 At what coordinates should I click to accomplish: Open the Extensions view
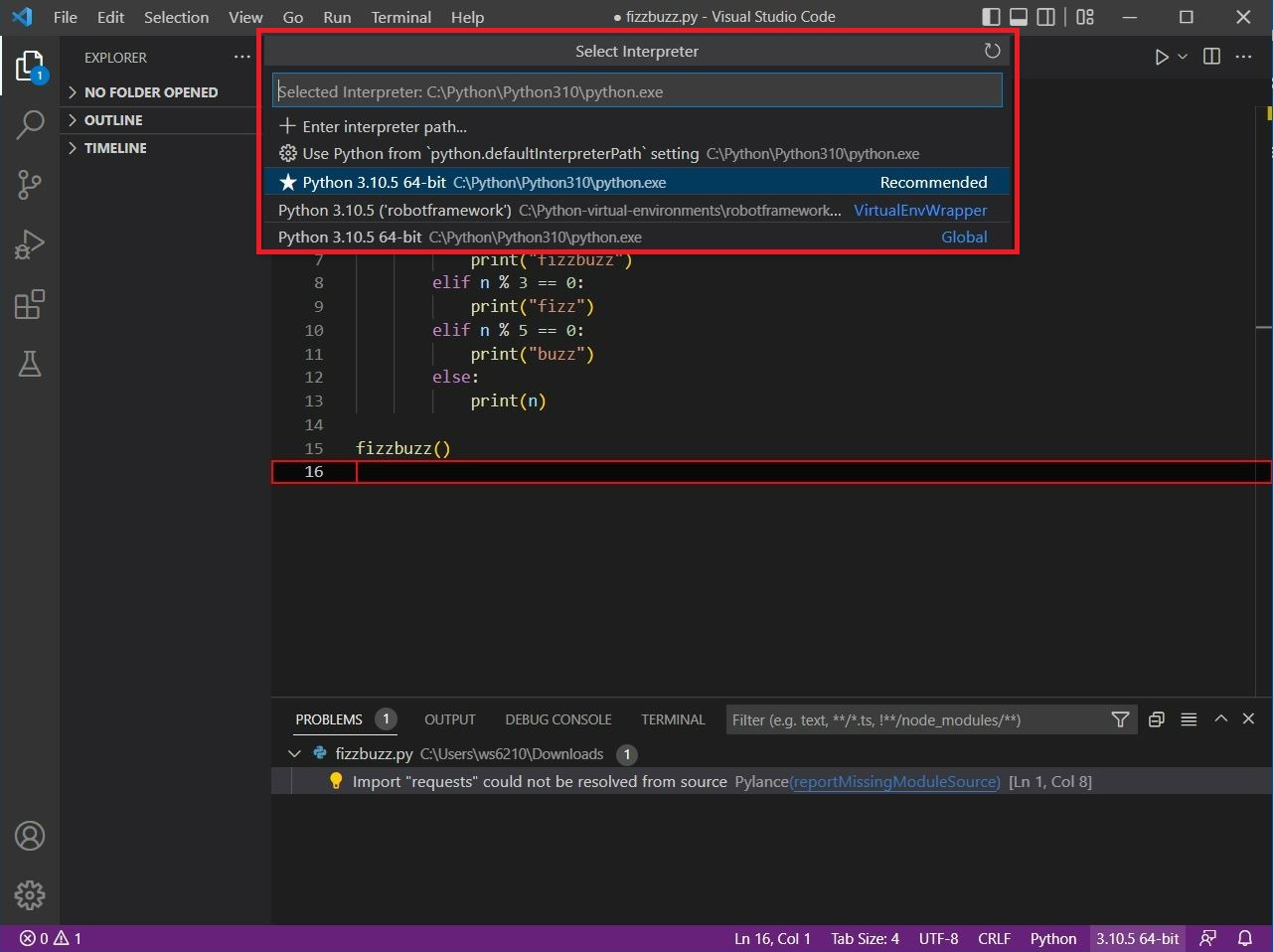tap(30, 304)
